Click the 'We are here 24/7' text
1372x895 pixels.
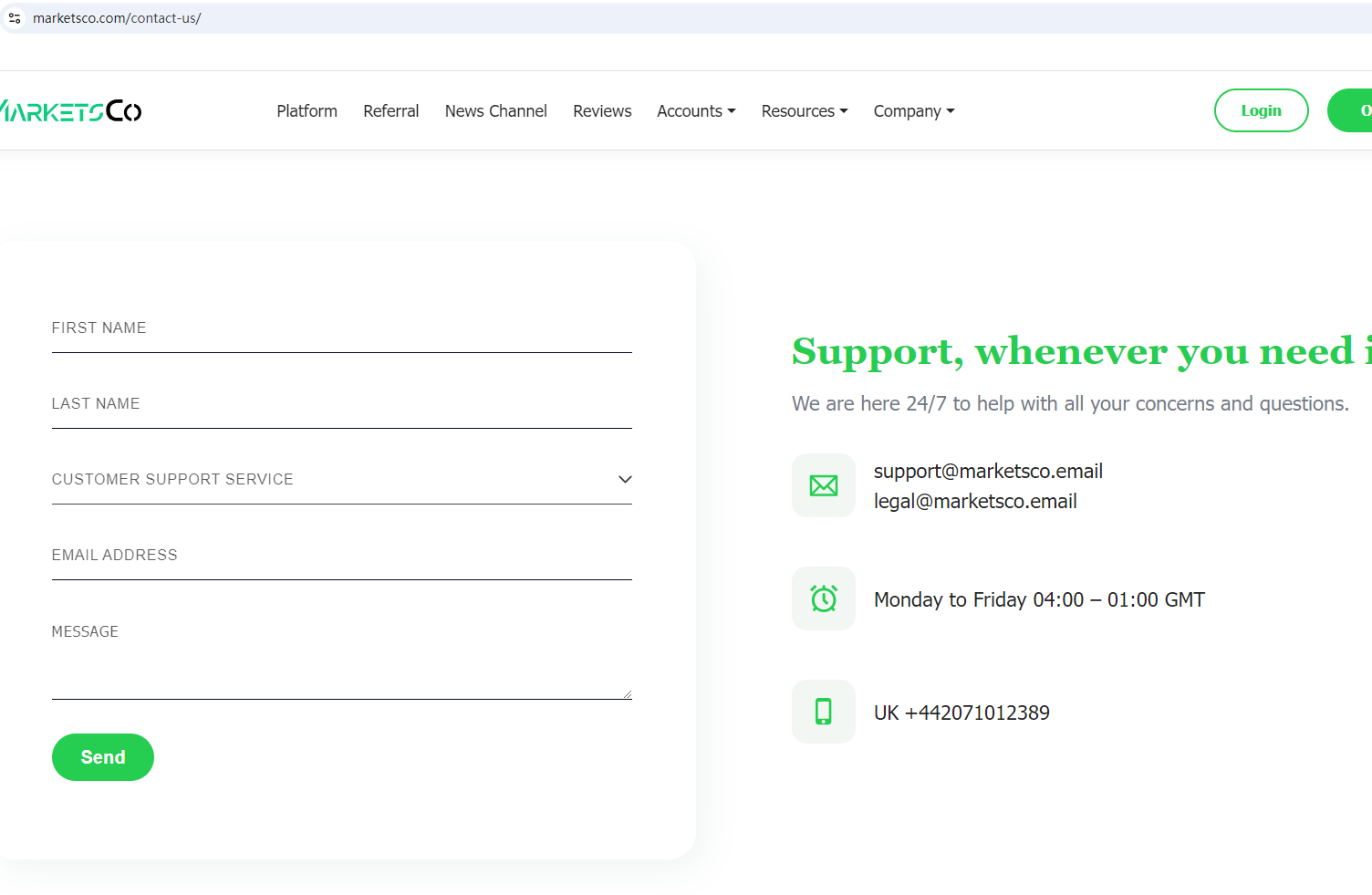click(1070, 403)
